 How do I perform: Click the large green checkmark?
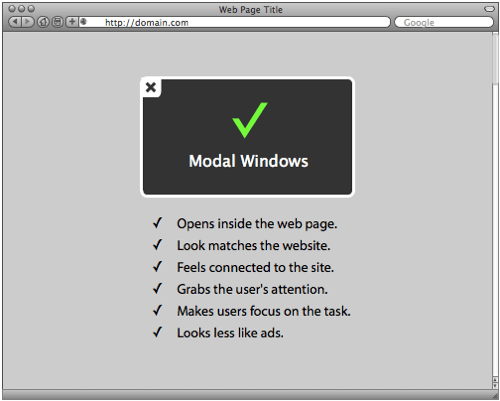(x=250, y=120)
